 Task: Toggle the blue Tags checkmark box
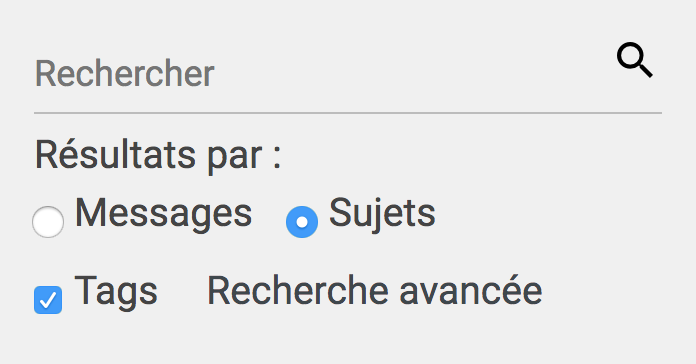[x=48, y=300]
